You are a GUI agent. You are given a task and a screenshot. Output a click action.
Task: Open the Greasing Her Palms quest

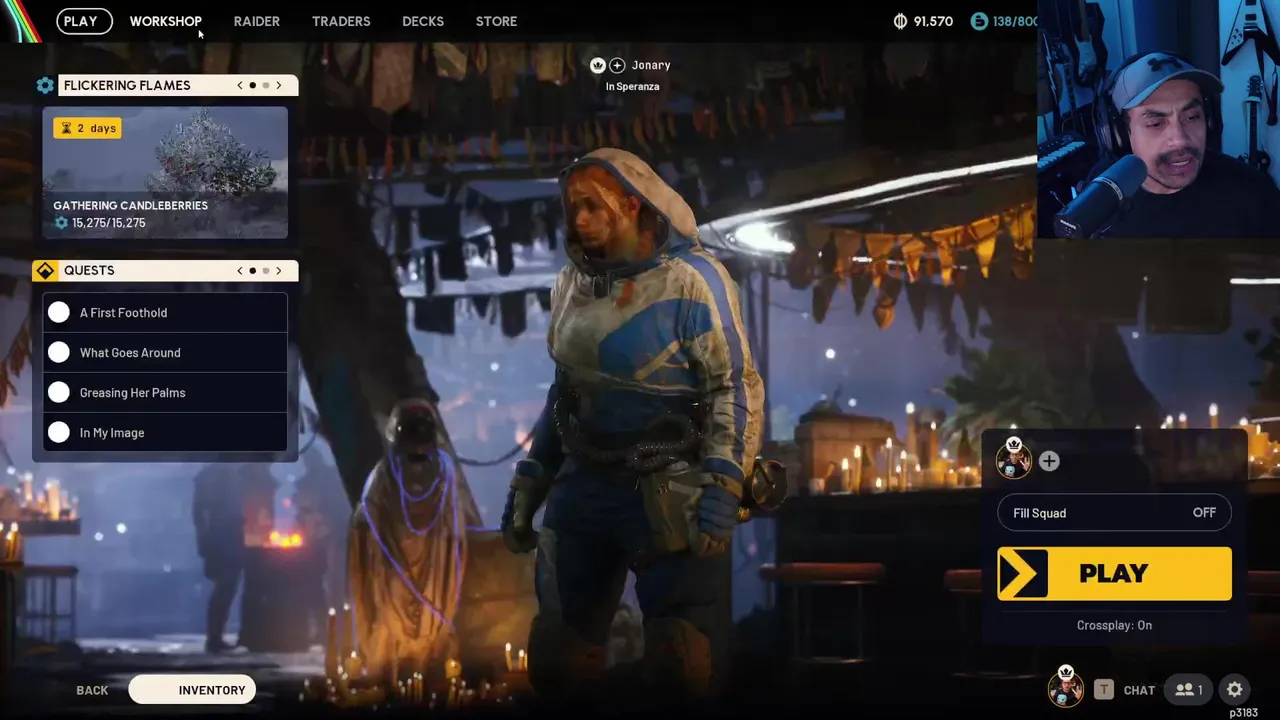click(x=165, y=393)
